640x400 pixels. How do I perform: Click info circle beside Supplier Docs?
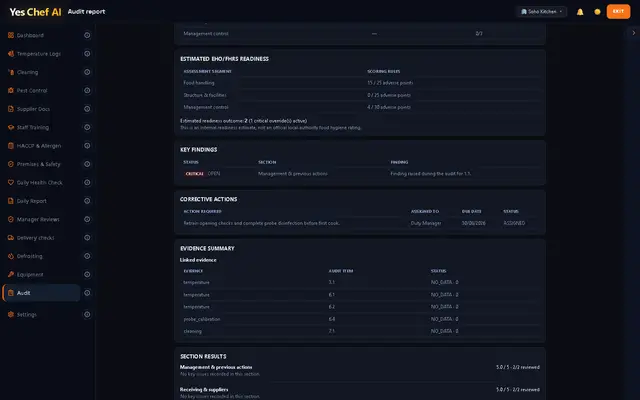click(x=87, y=109)
